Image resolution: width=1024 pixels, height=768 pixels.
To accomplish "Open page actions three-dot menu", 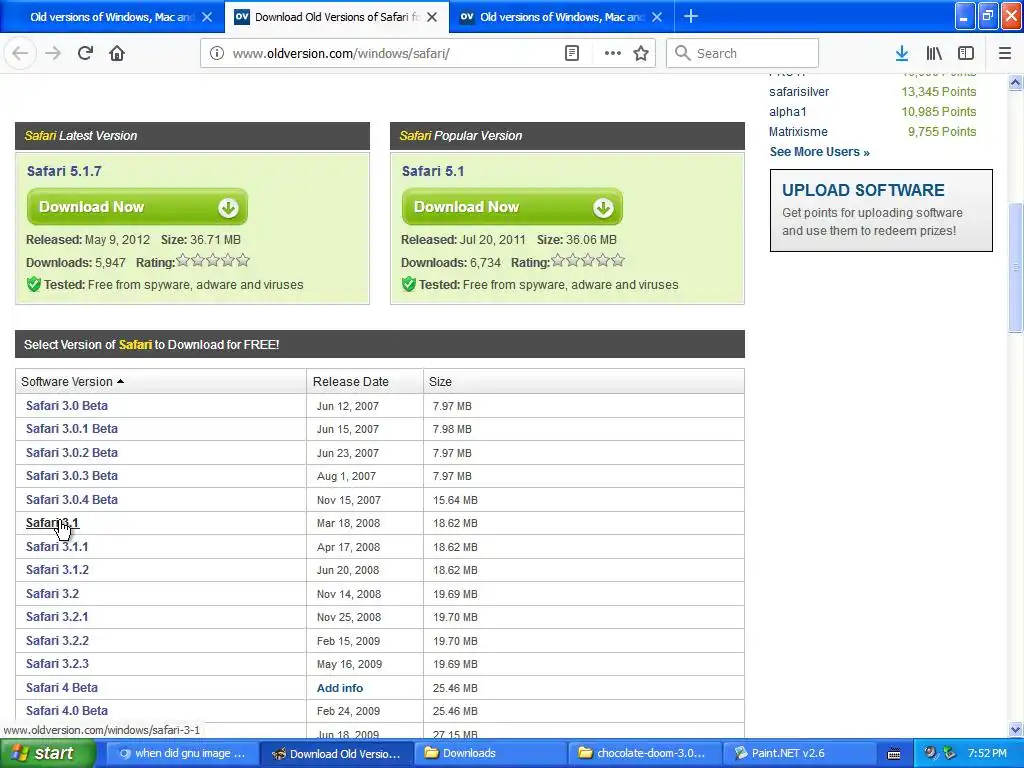I will [613, 53].
